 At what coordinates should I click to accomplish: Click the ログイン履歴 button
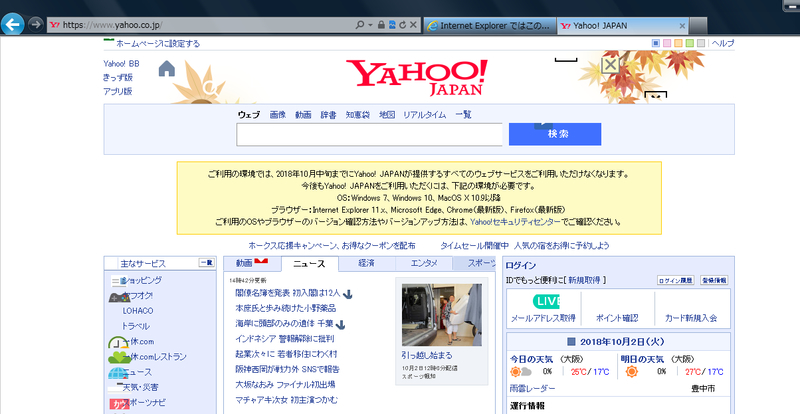tap(676, 280)
